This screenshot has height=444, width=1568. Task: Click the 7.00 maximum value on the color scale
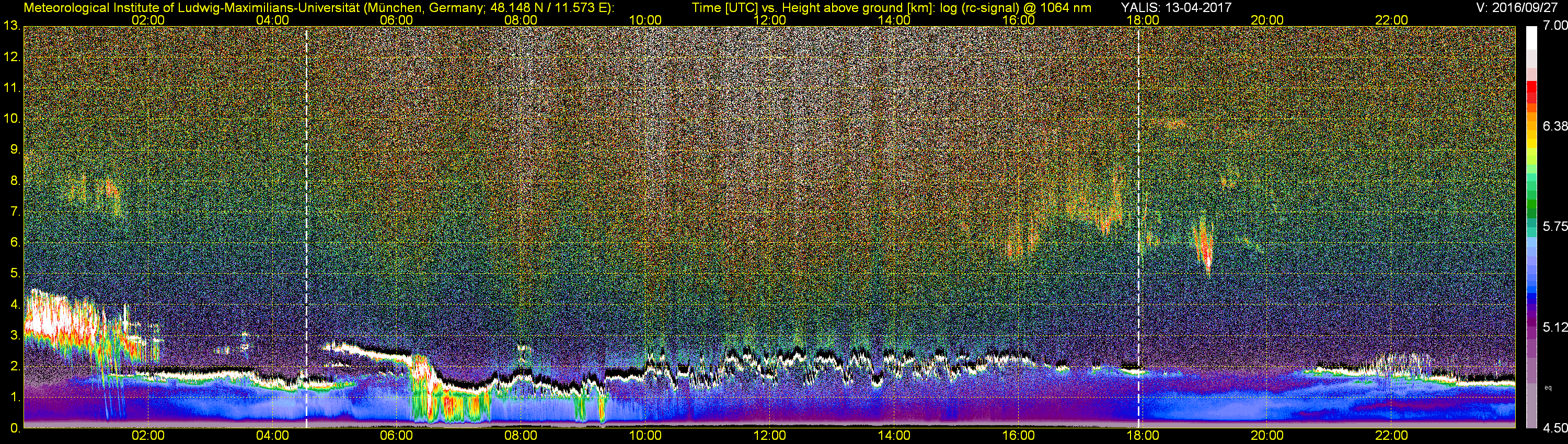click(1554, 26)
